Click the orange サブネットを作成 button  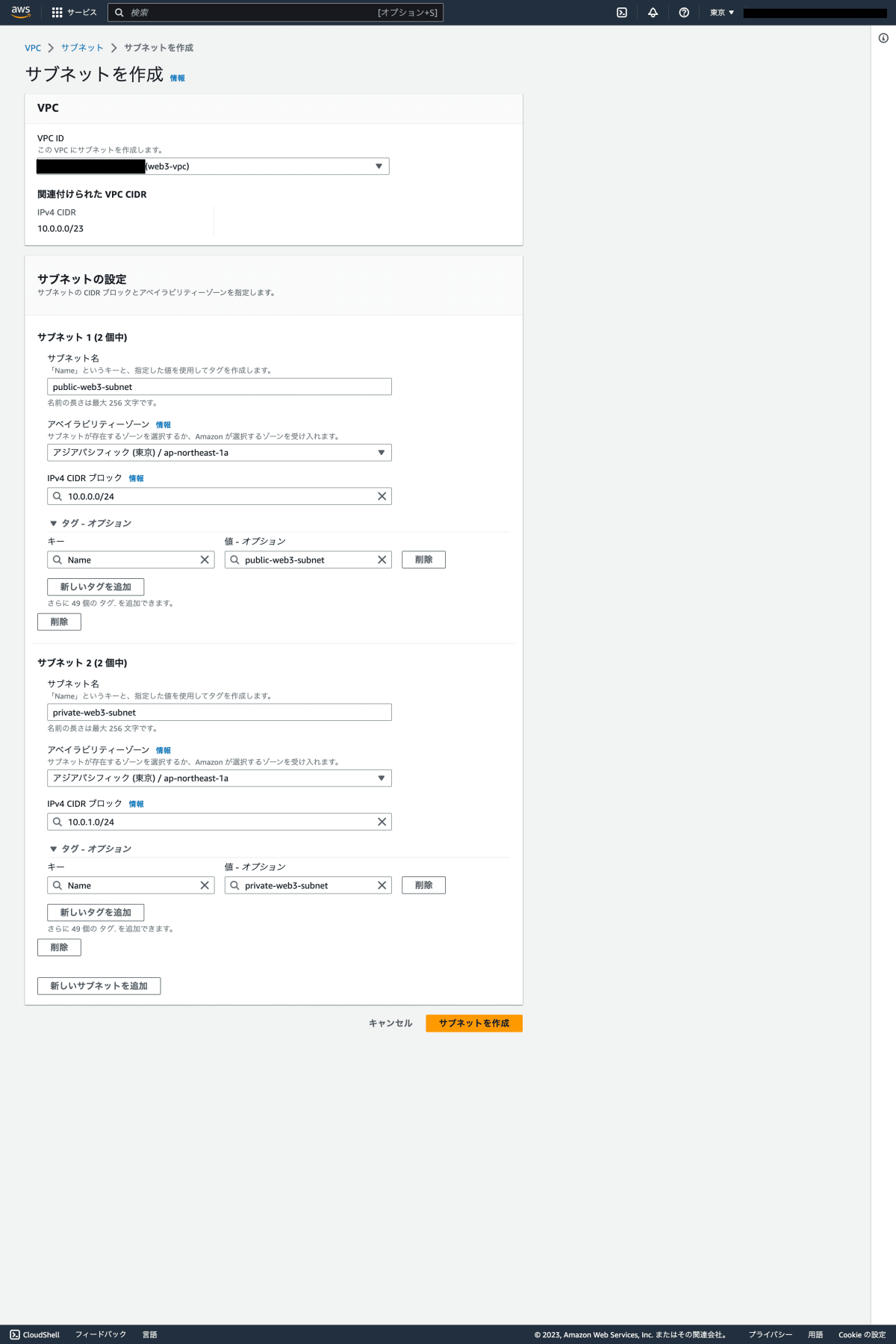[x=473, y=1024]
